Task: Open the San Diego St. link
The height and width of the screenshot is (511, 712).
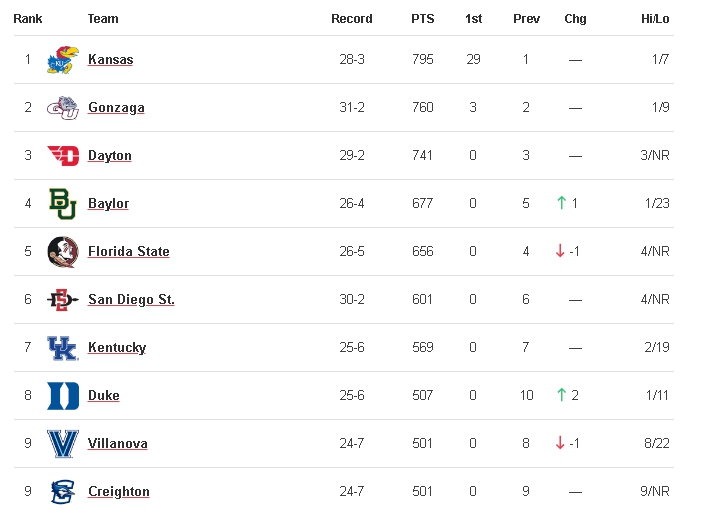Action: pyautogui.click(x=131, y=300)
